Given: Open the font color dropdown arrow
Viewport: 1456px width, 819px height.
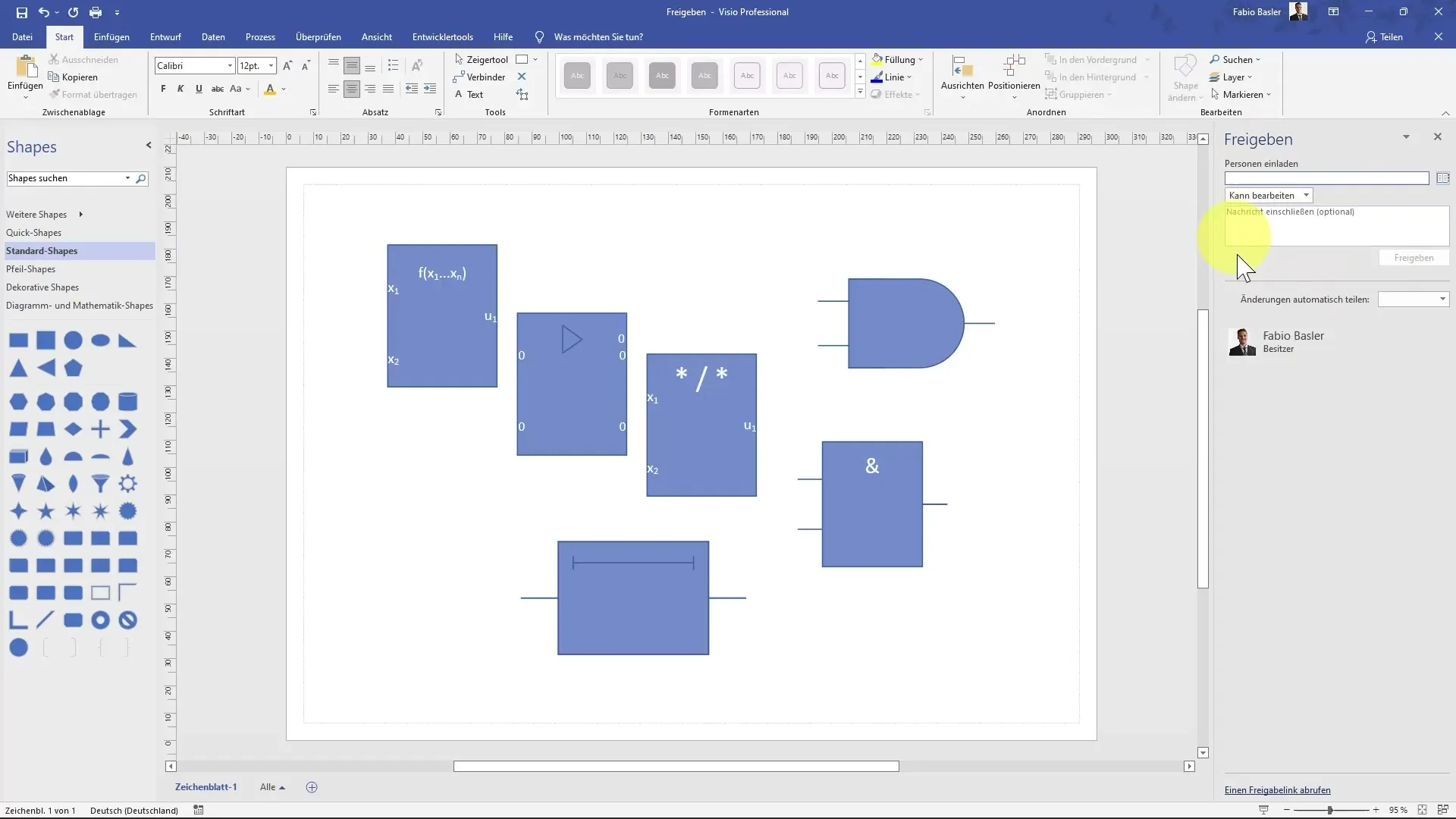Looking at the screenshot, I should [x=284, y=89].
